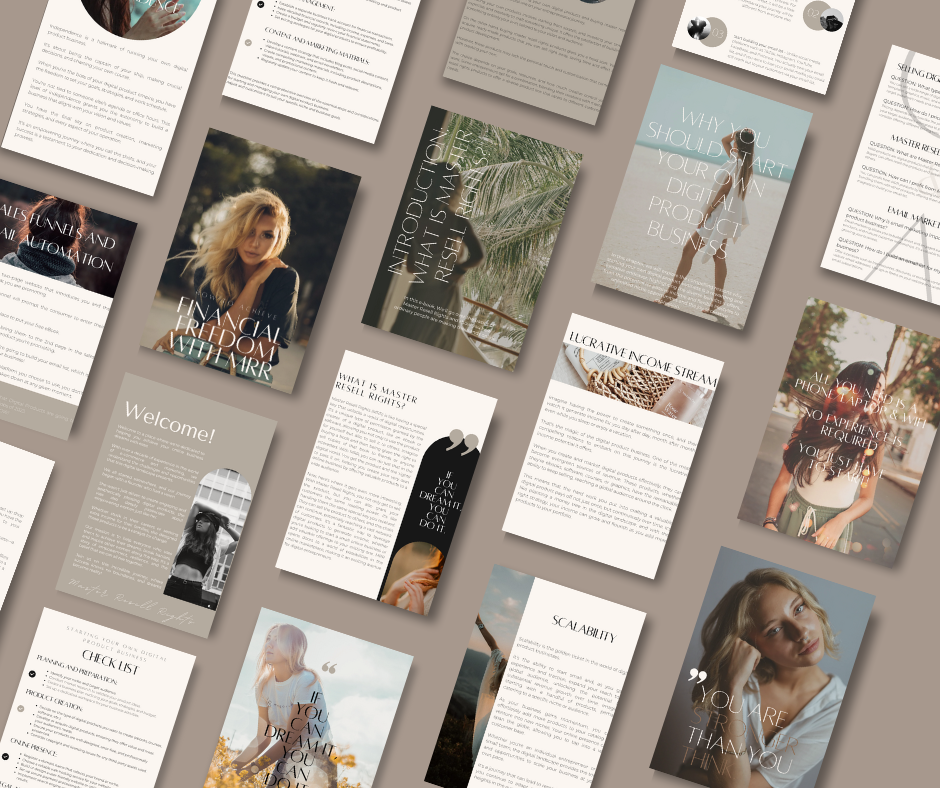940x788 pixels.
Task: Click the white quote mark beside "You Are Stronger"
Action: [x=697, y=677]
